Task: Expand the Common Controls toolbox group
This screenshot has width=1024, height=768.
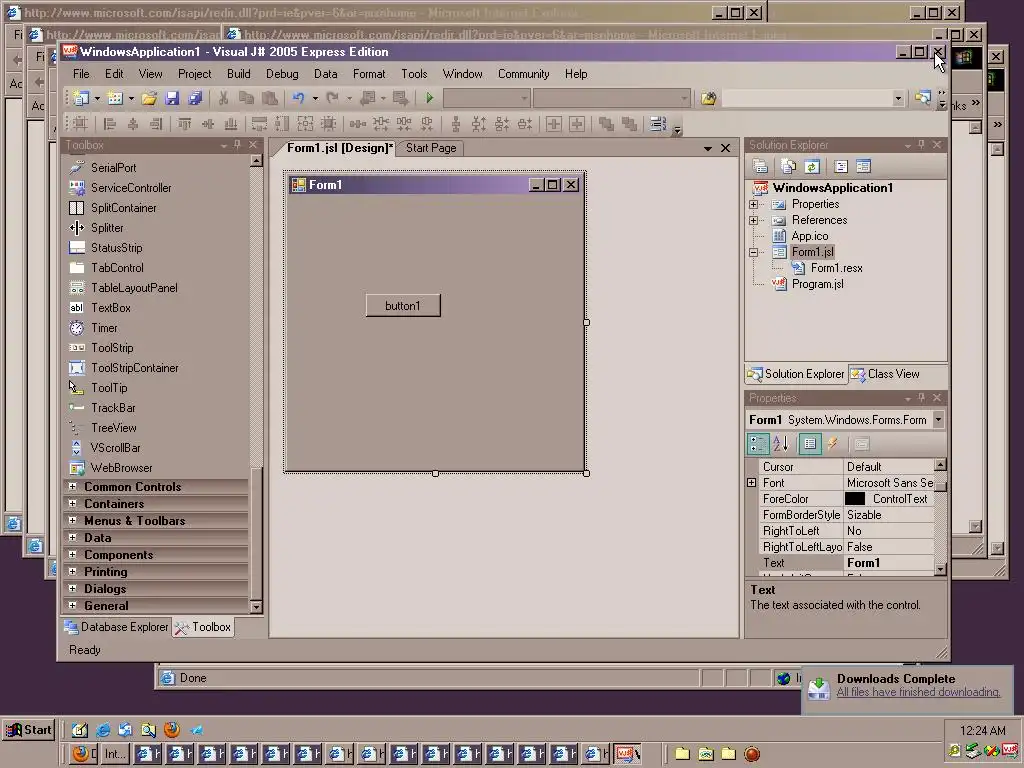Action: coord(72,487)
